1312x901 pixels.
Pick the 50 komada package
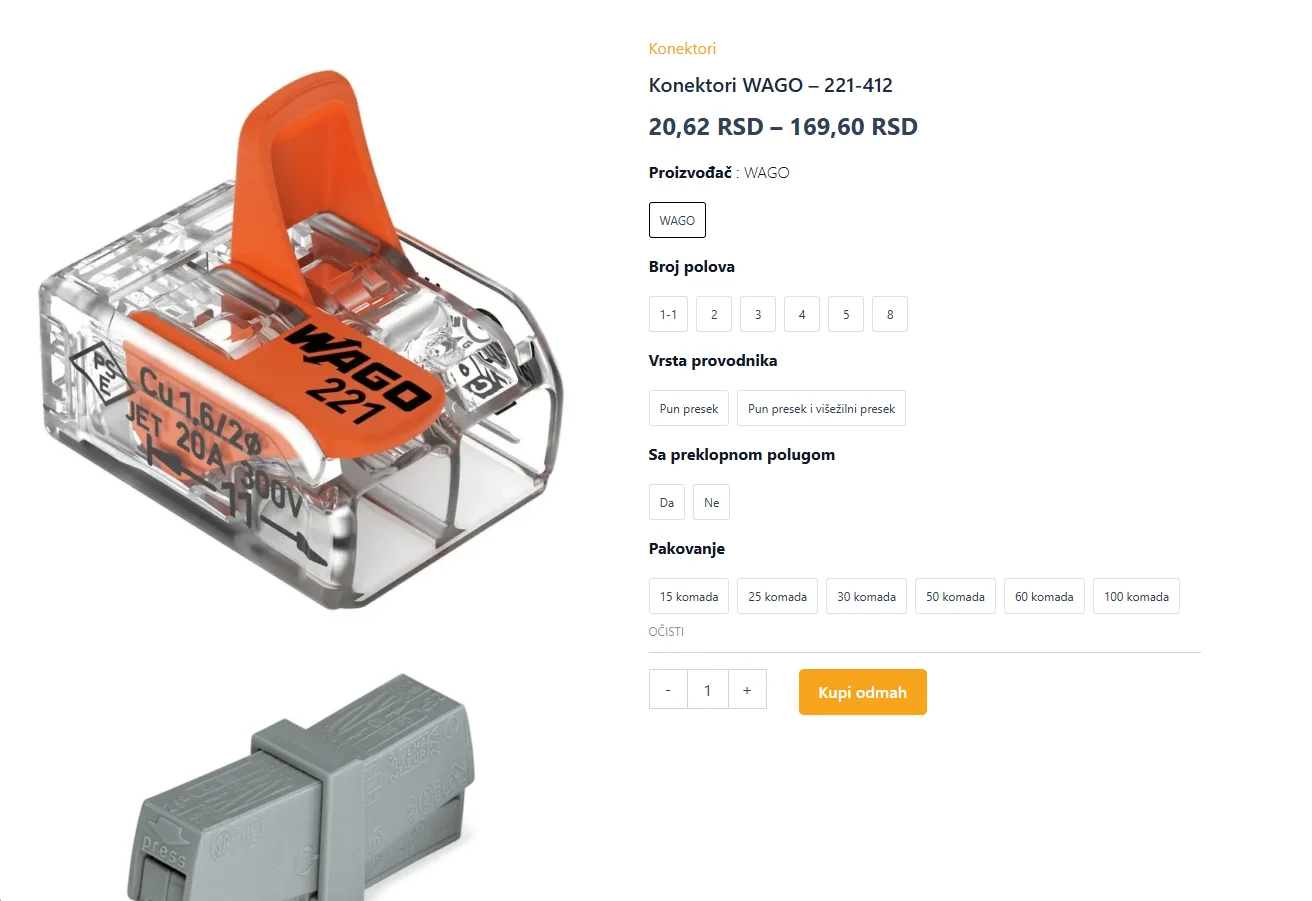click(955, 596)
